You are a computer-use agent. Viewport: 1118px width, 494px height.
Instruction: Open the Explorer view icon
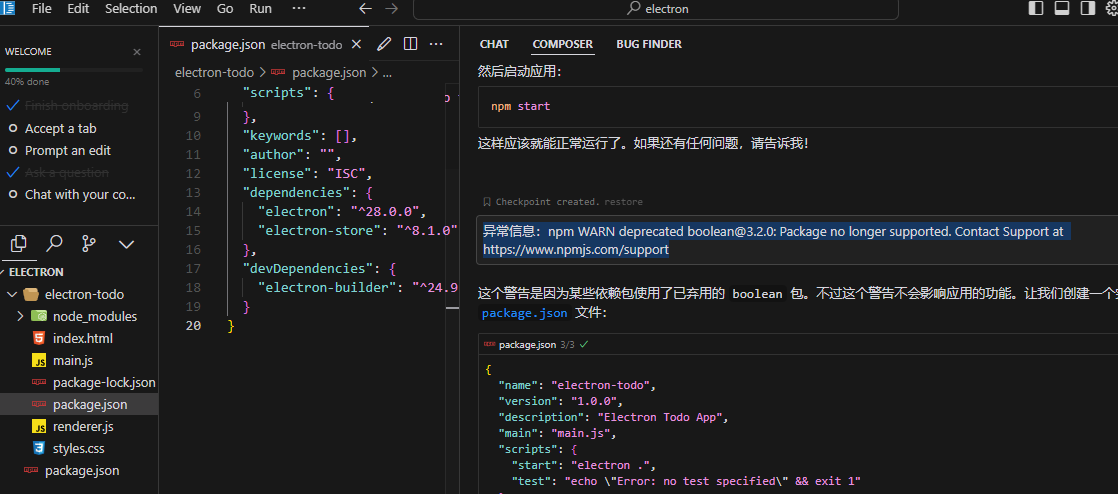pos(18,243)
